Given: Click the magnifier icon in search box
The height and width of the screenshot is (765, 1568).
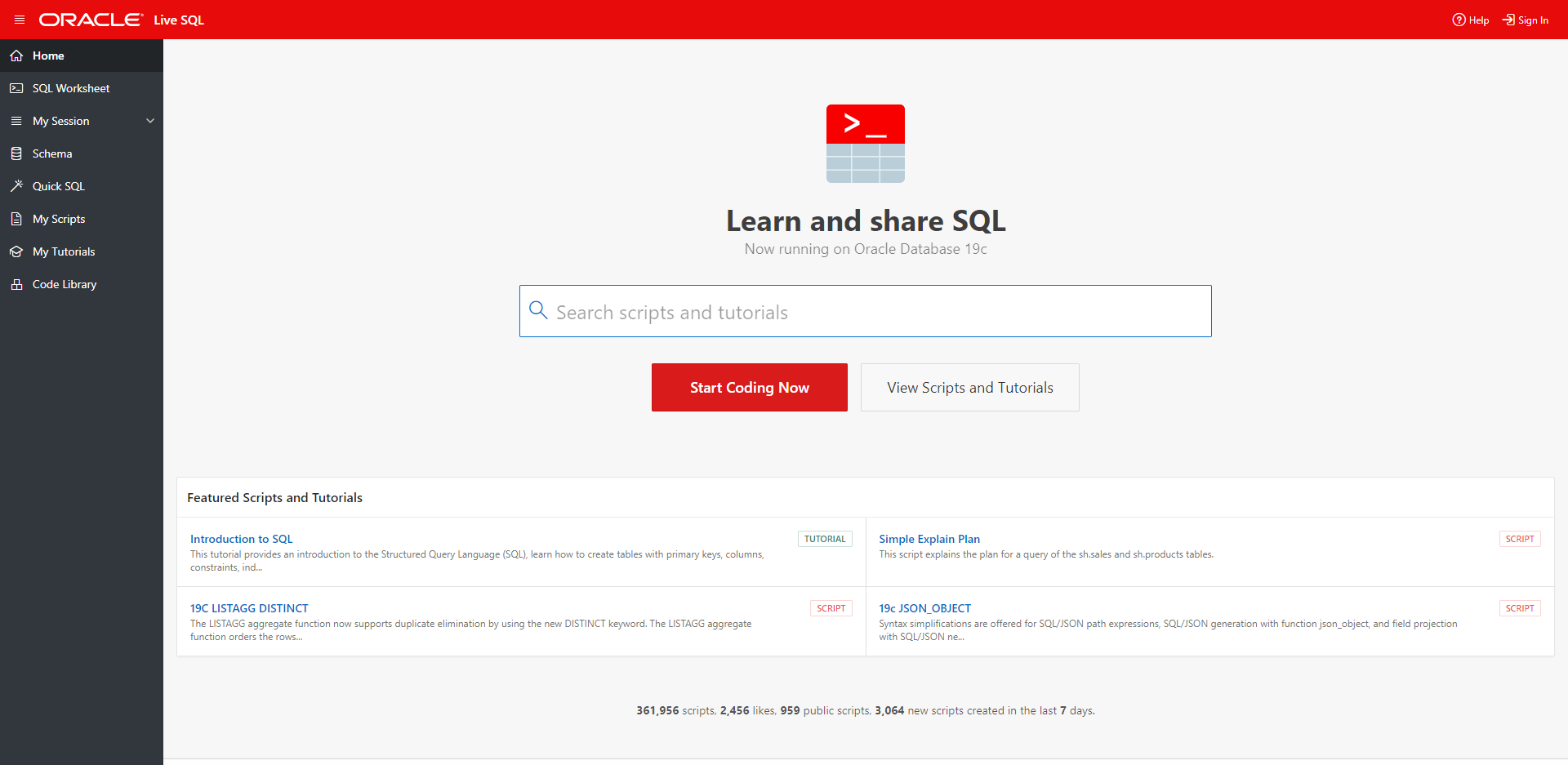Looking at the screenshot, I should coord(538,310).
